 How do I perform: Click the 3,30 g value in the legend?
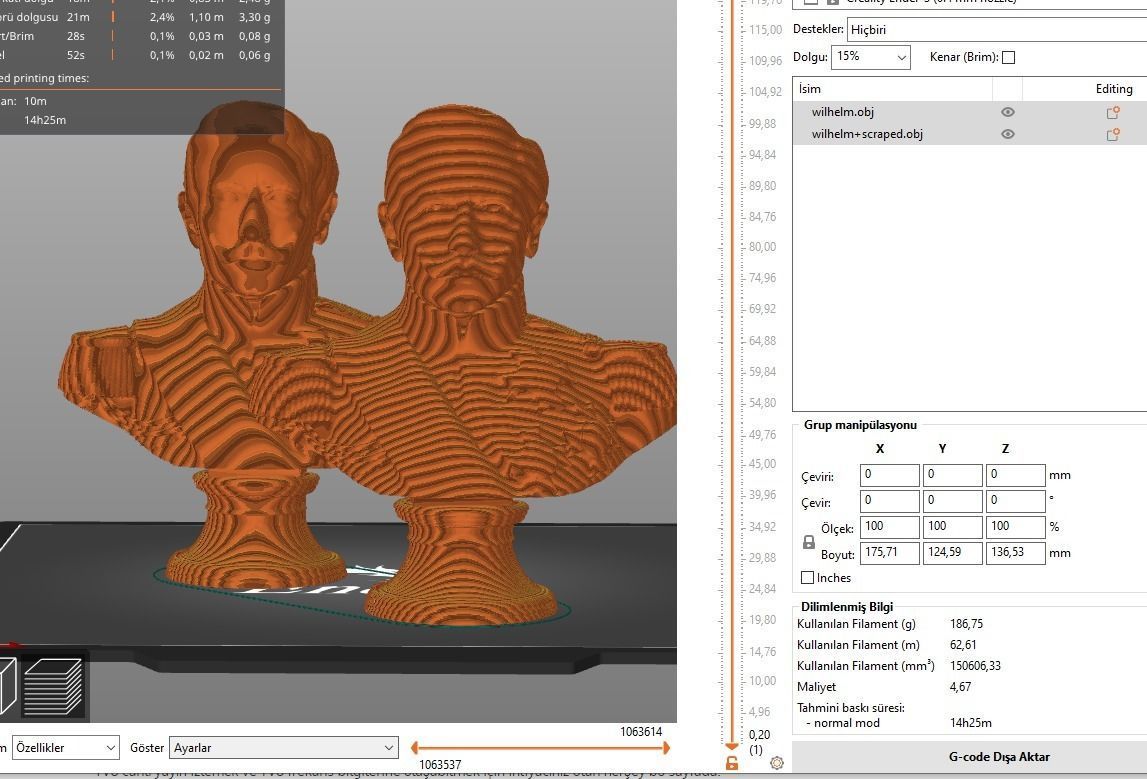tap(254, 17)
